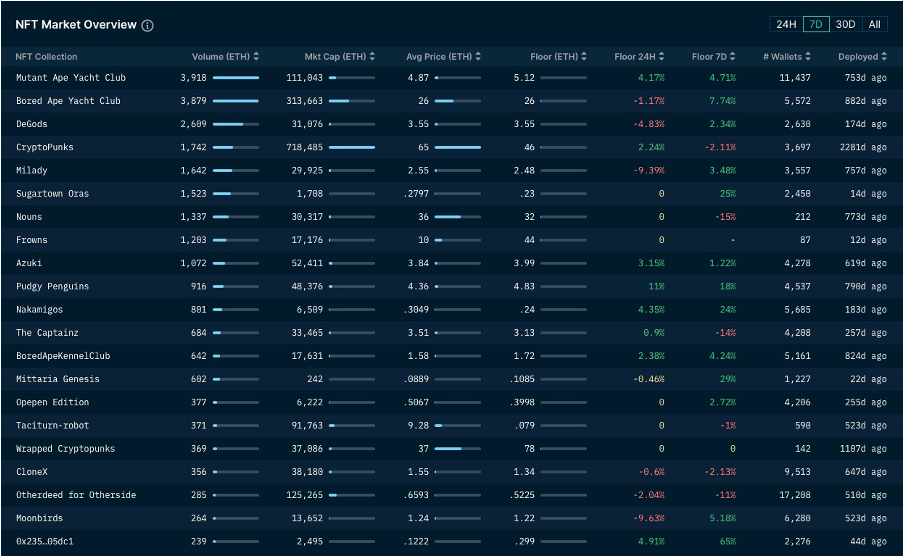
Task: Click the Bored Ape Yacht Club volume bar
Action: point(235,101)
